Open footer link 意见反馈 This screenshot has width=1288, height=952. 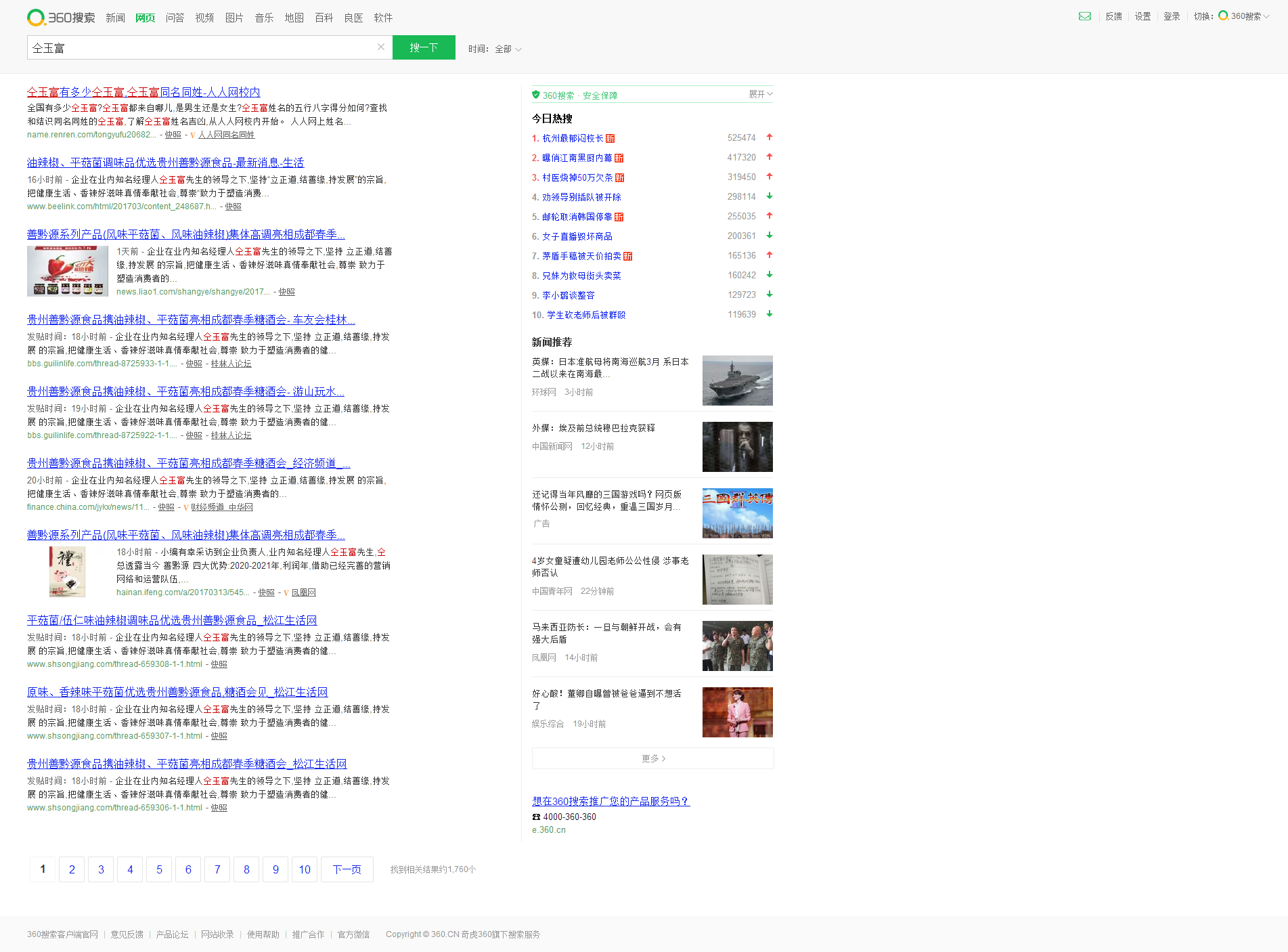click(x=127, y=934)
